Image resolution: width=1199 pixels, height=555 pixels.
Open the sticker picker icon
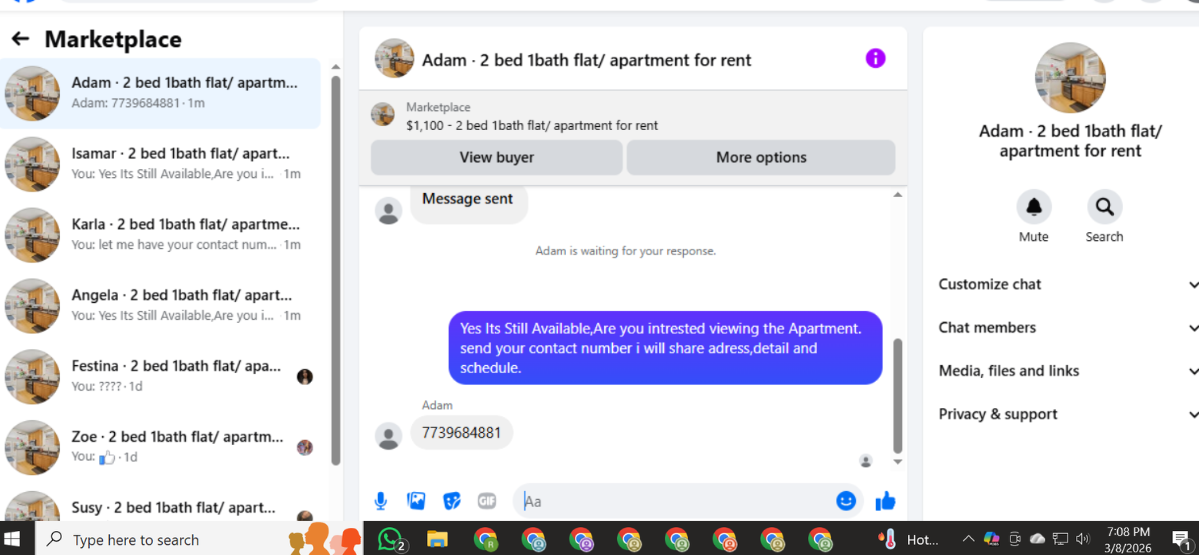click(452, 501)
